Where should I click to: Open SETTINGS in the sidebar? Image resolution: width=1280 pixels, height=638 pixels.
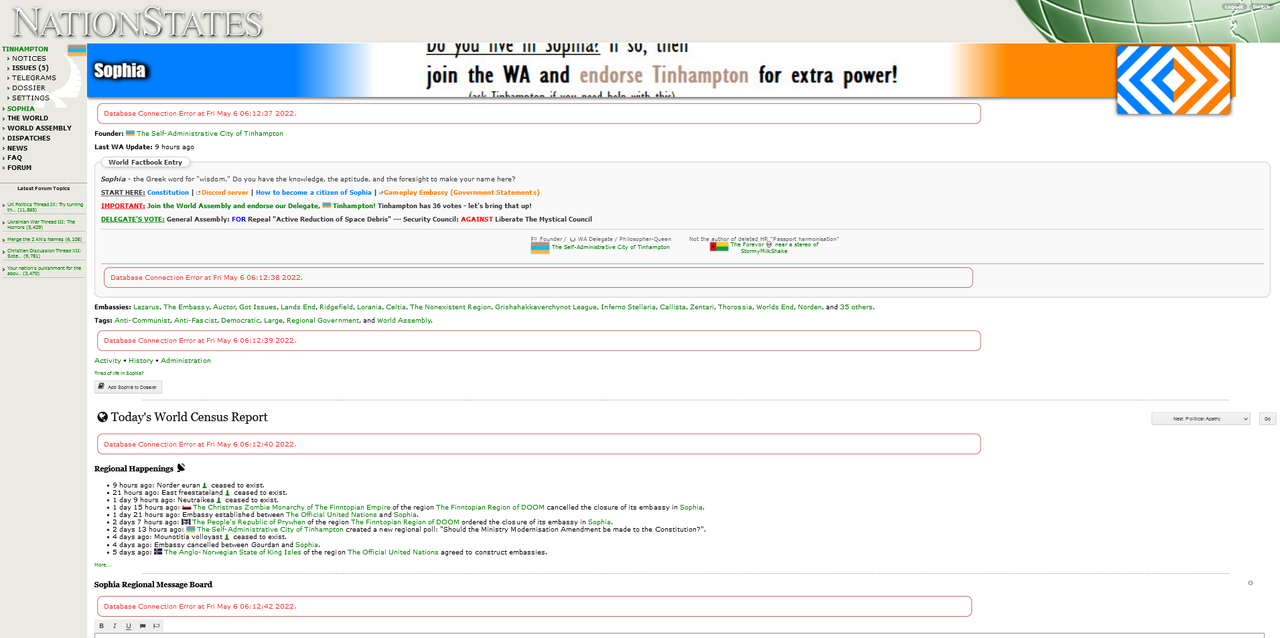[31, 98]
